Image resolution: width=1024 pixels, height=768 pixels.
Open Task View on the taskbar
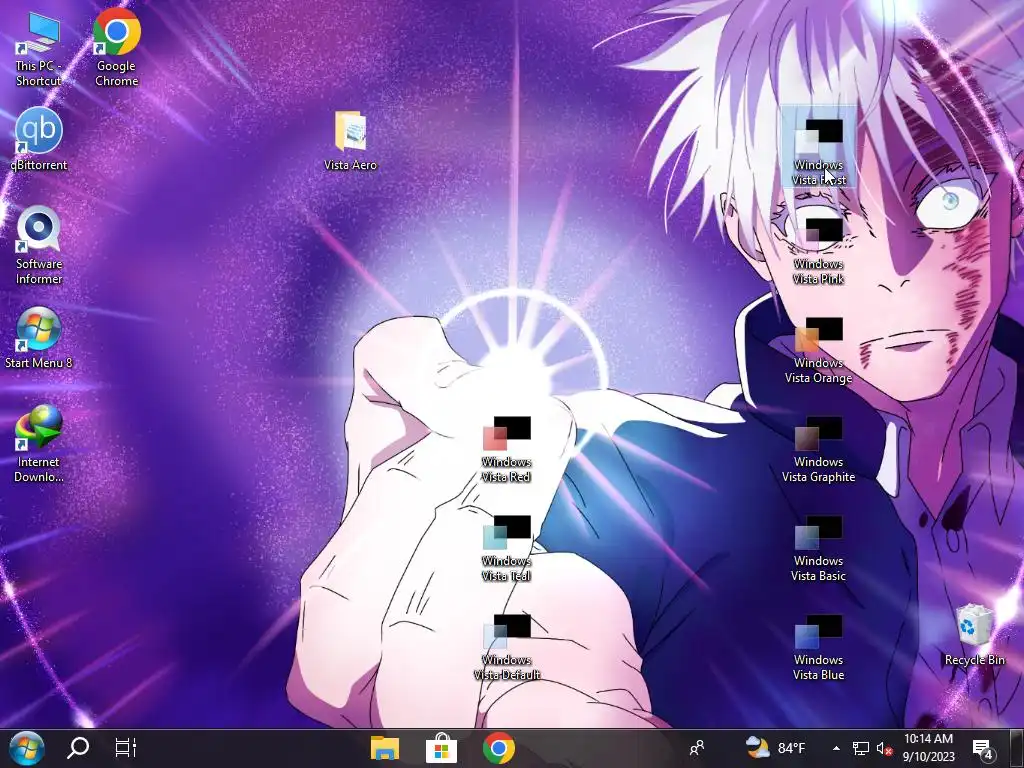pyautogui.click(x=125, y=748)
